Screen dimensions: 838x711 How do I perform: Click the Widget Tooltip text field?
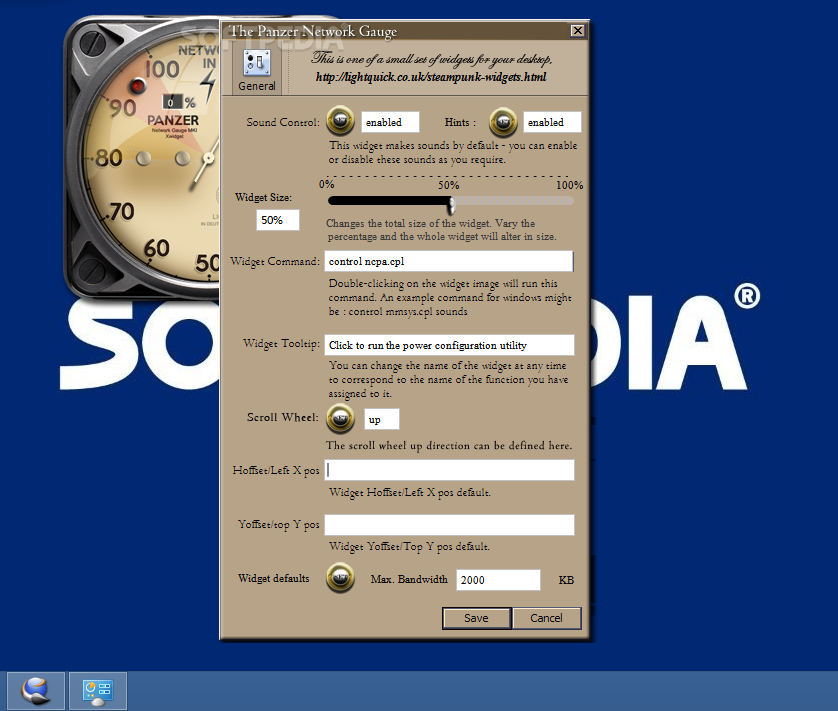tap(449, 345)
